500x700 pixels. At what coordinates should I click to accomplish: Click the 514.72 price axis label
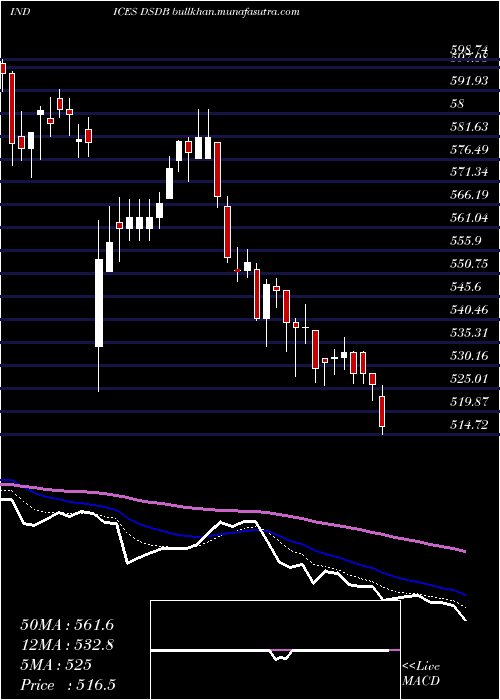(469, 425)
